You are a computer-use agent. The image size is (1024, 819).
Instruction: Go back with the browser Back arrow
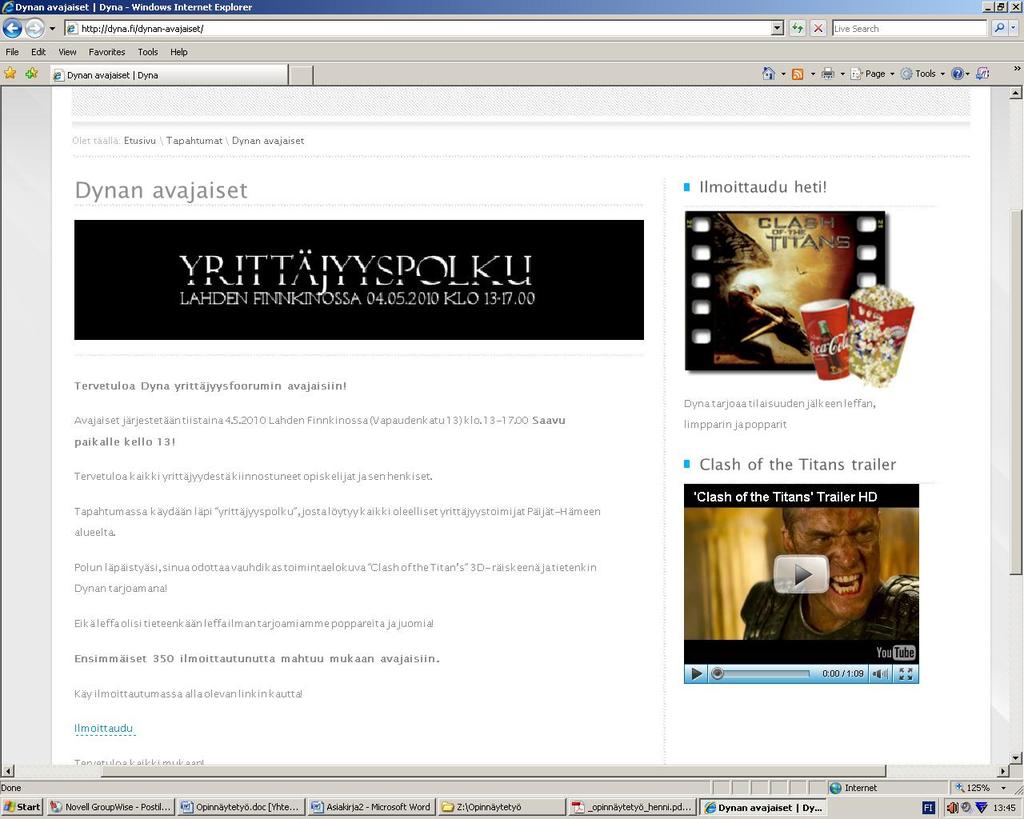point(12,28)
